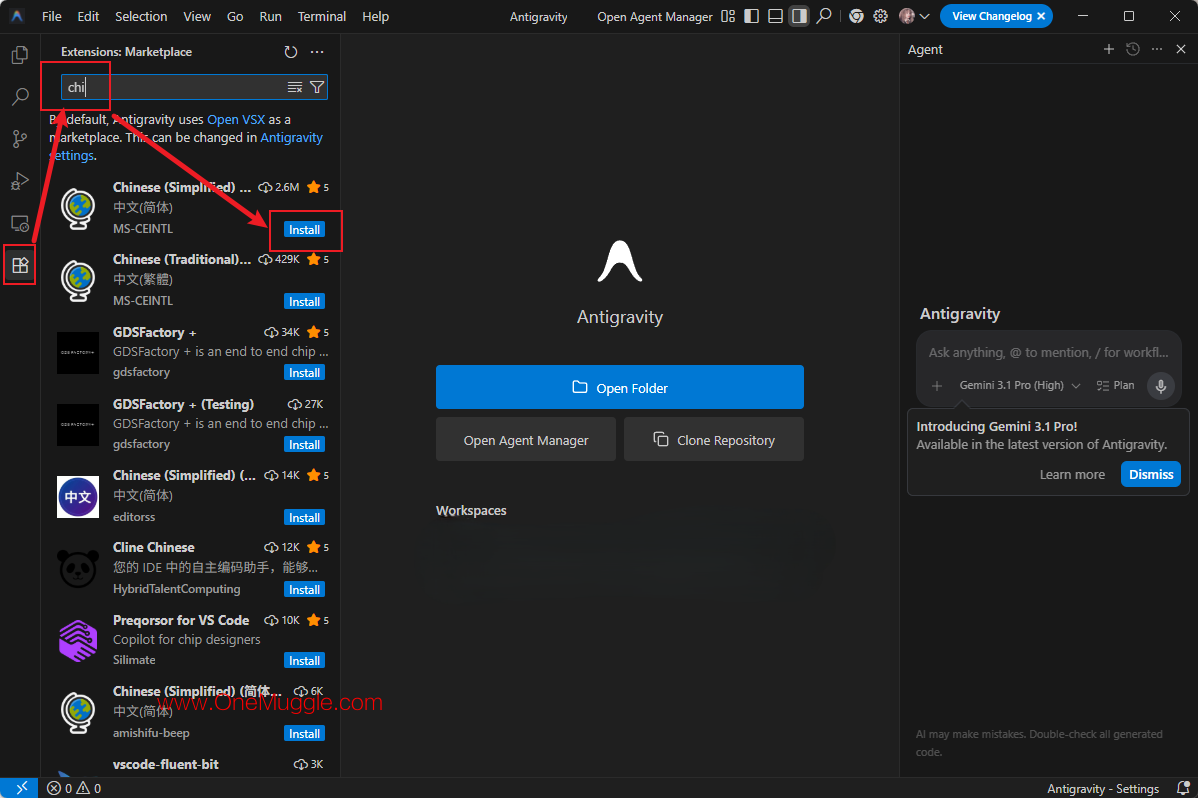Install Chinese (Traditional) language pack
The width and height of the screenshot is (1198, 798).
304,301
